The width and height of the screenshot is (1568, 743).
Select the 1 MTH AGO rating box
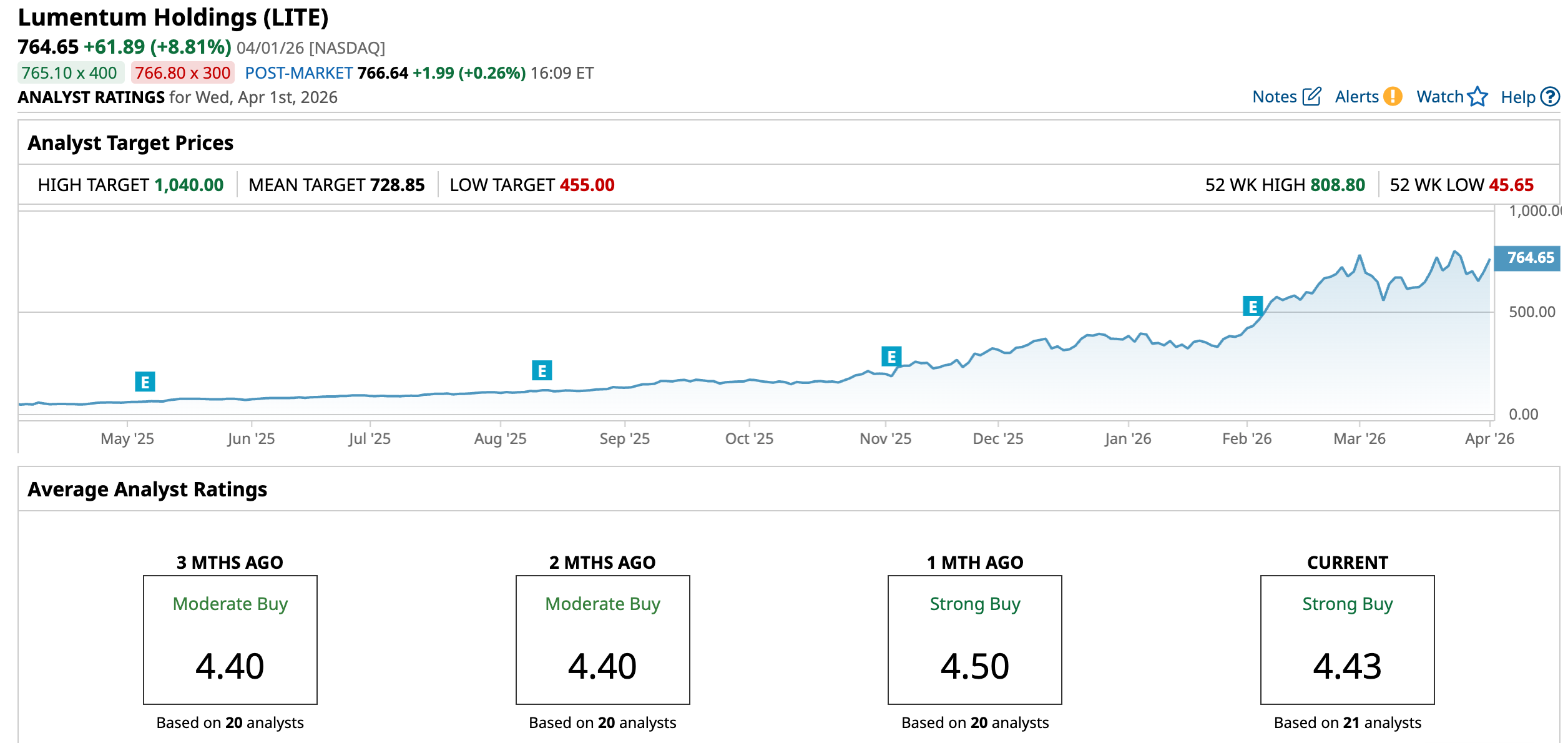pos(974,640)
